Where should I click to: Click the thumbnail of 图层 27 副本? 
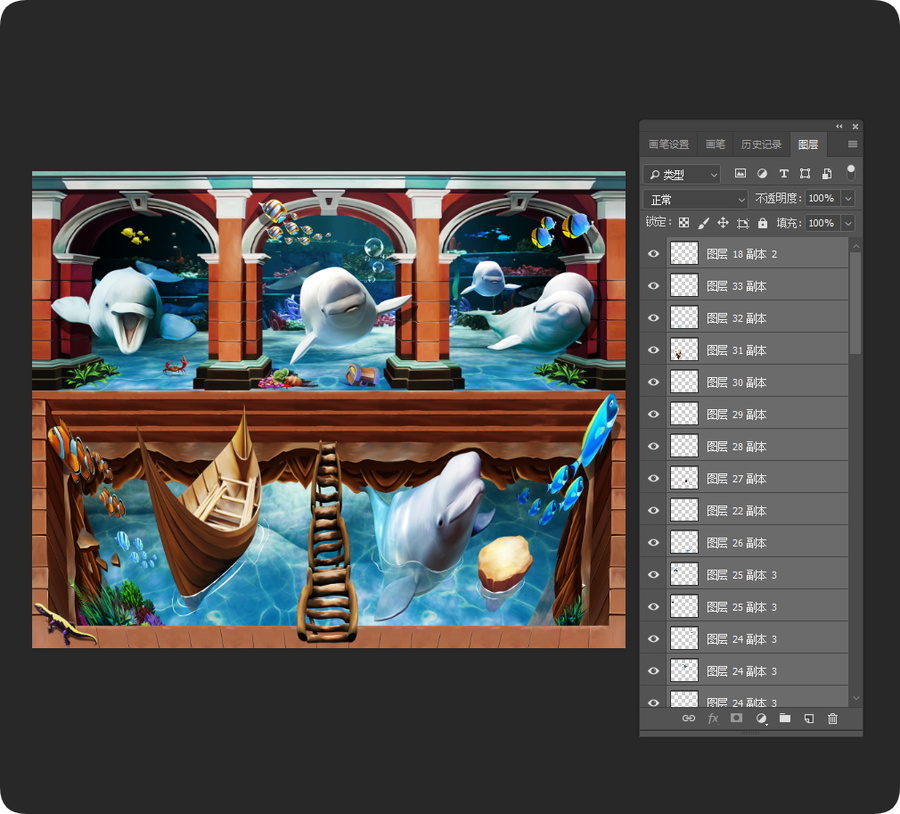click(684, 479)
